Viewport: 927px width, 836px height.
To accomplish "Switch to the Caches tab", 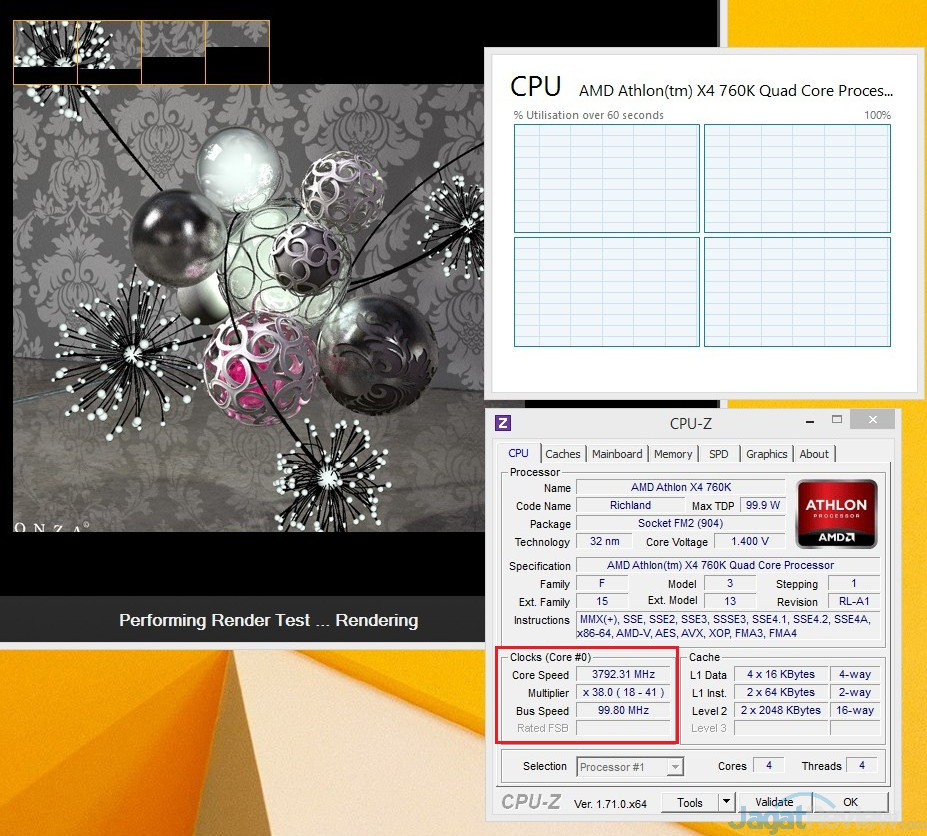I will 563,454.
